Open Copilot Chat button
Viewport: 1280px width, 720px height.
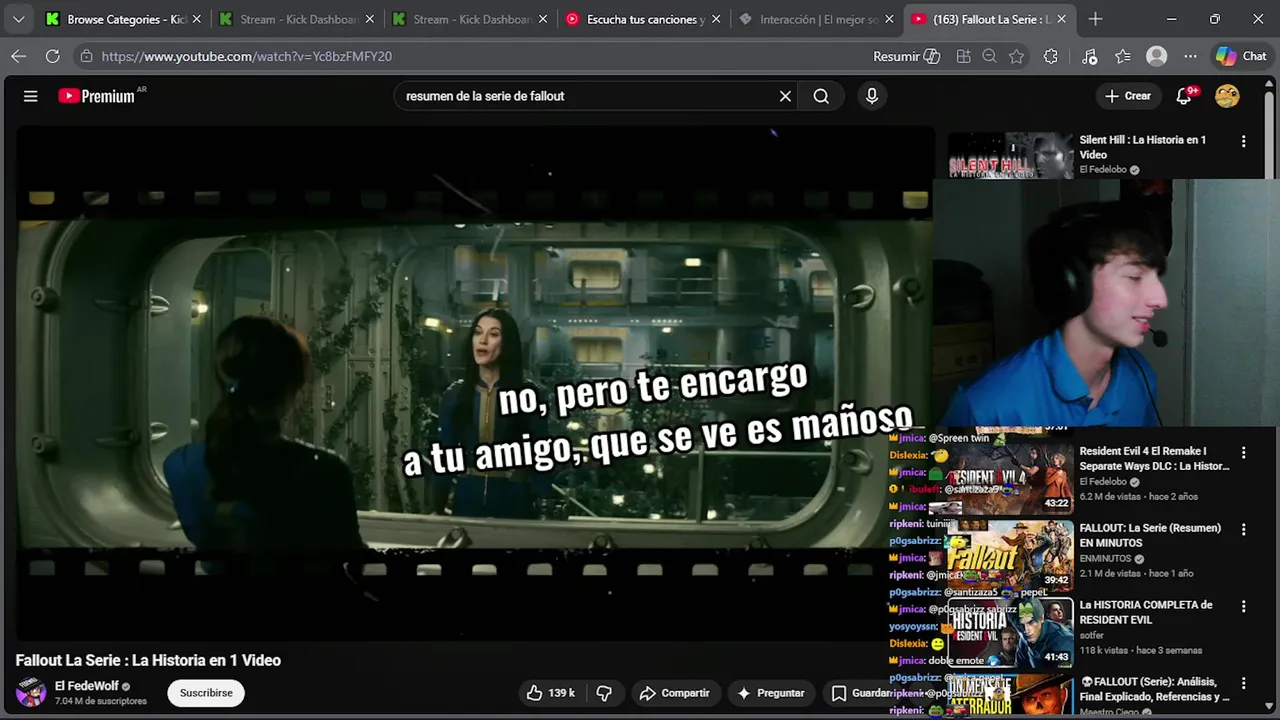click(1241, 56)
